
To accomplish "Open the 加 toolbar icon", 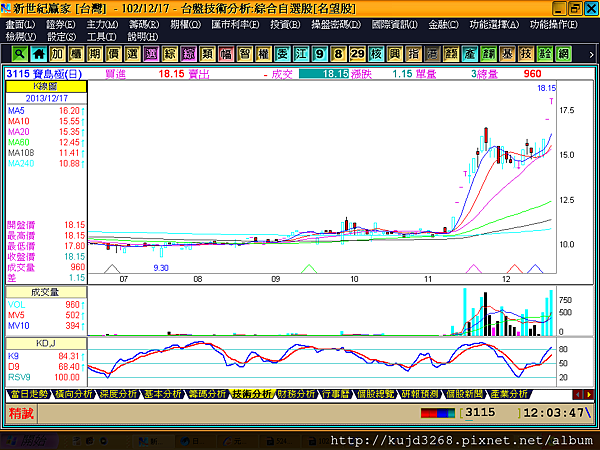I will pyautogui.click(x=57, y=54).
